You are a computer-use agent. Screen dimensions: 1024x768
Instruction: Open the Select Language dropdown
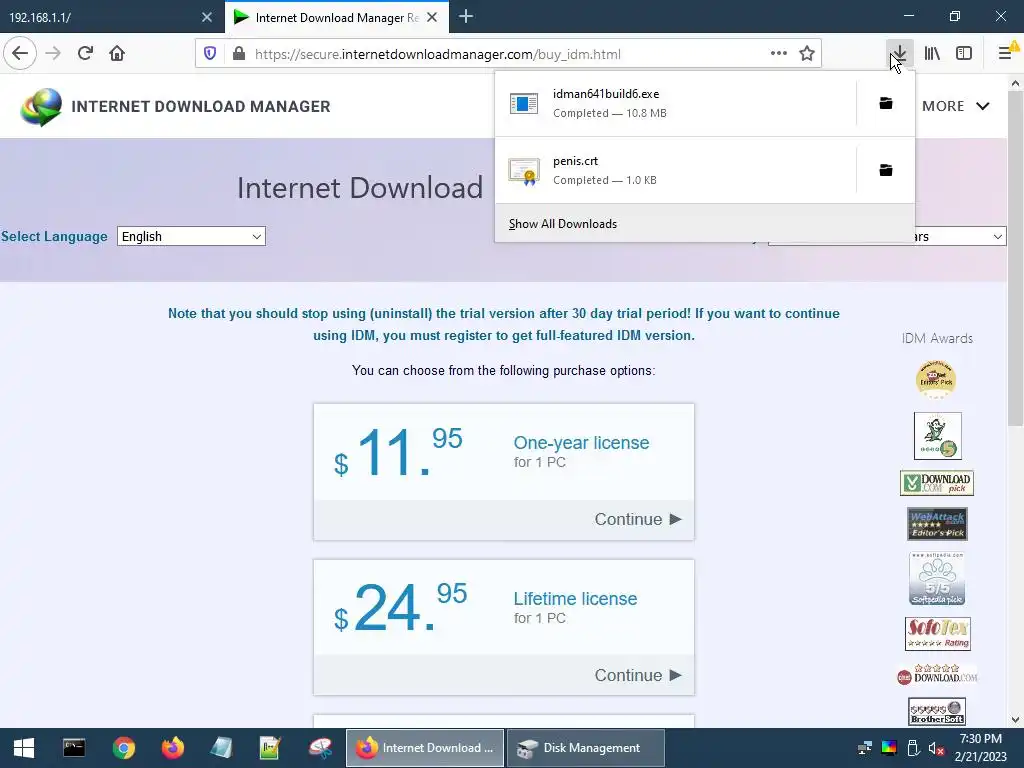tap(191, 236)
